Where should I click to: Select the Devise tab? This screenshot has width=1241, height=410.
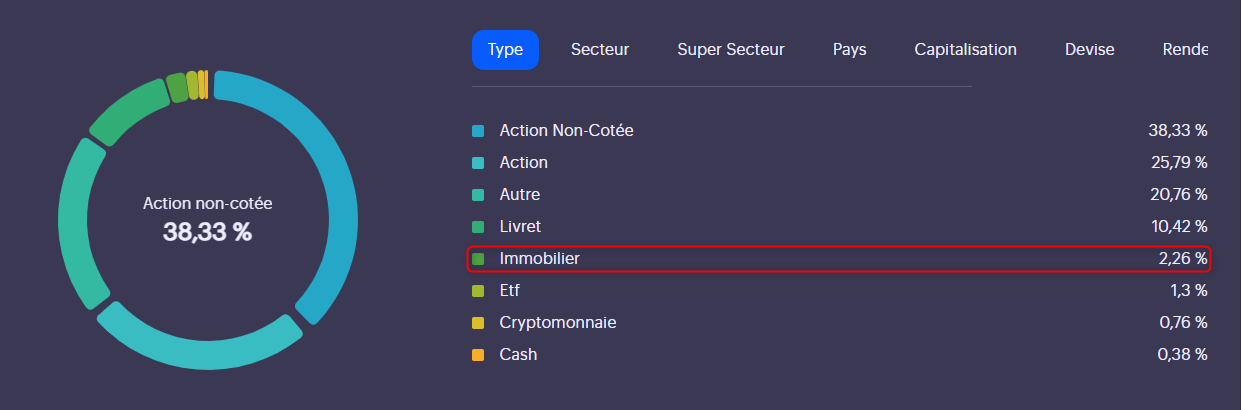tap(1090, 50)
